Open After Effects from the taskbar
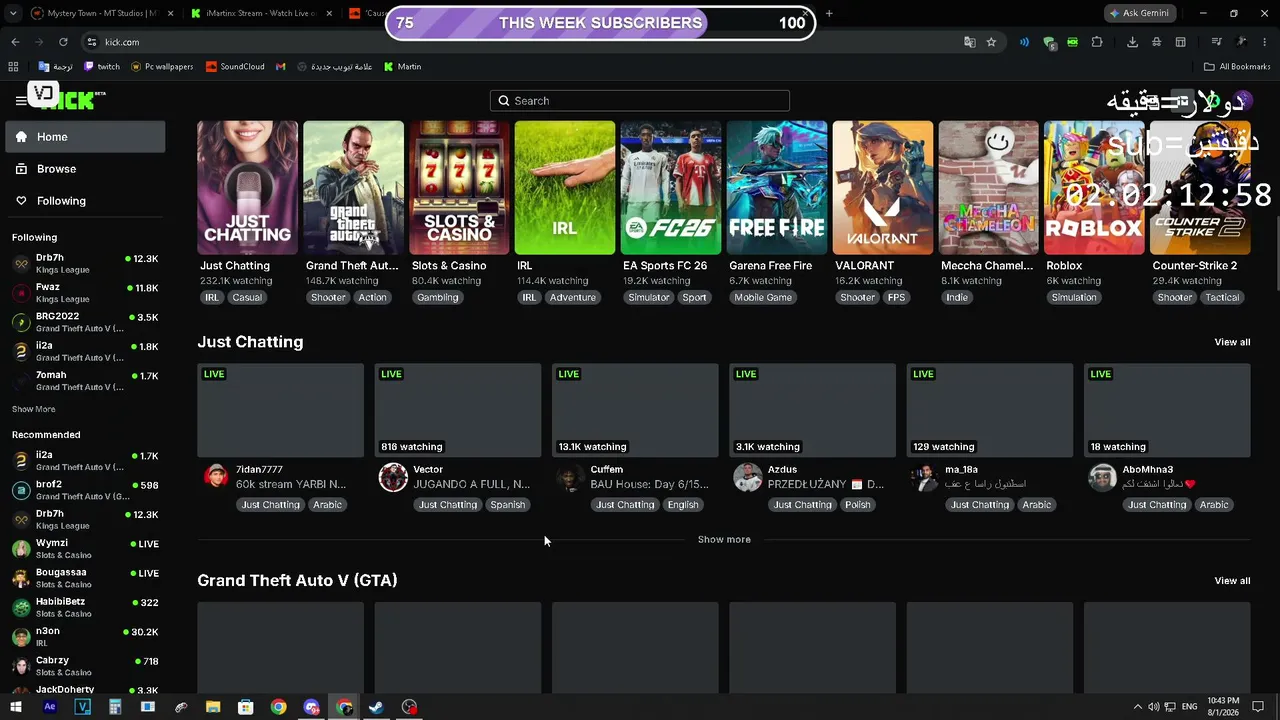The image size is (1280, 720). point(50,707)
